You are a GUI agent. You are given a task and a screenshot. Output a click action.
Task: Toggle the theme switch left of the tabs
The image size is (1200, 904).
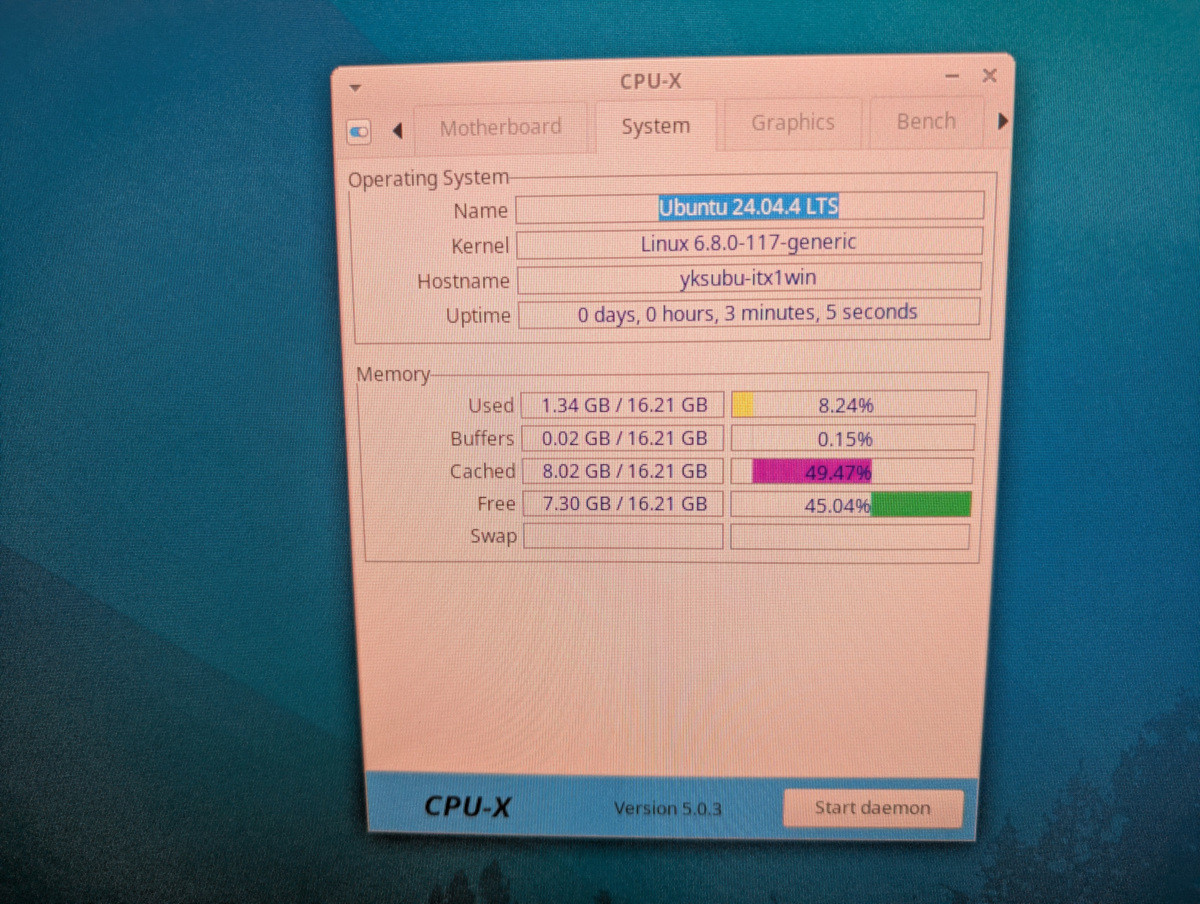point(359,130)
